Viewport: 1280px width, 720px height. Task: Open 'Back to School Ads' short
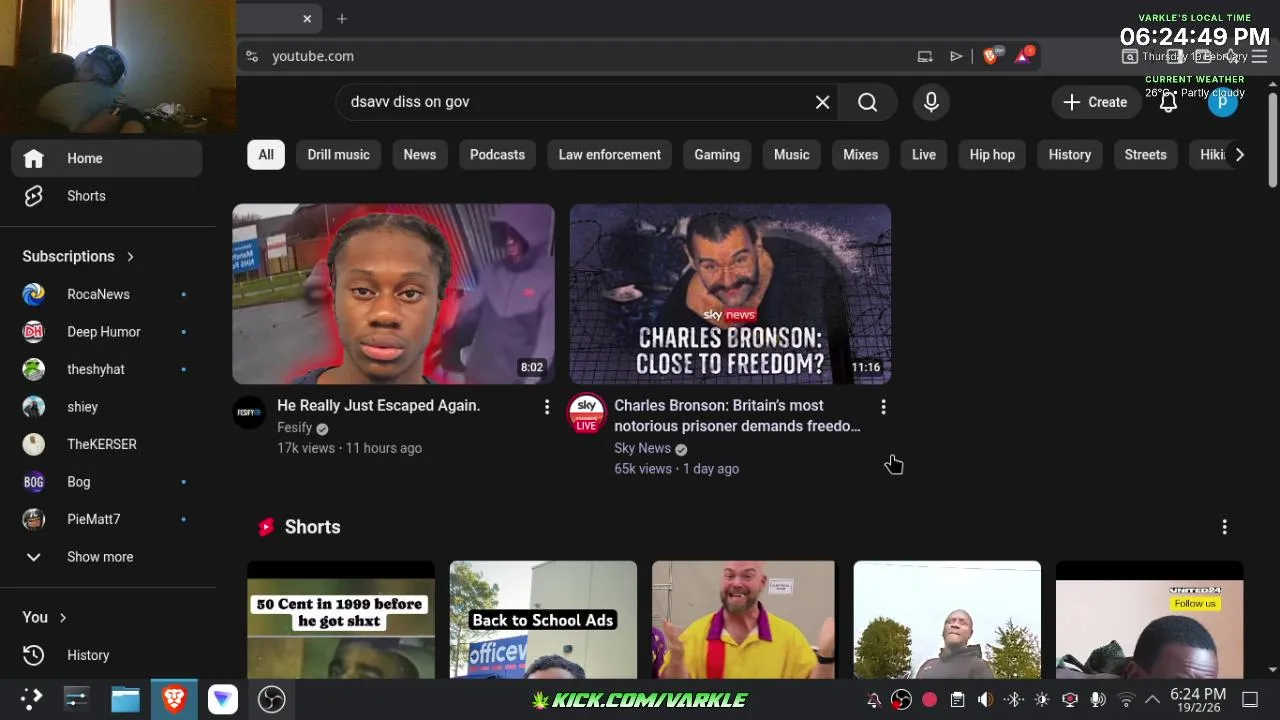543,620
